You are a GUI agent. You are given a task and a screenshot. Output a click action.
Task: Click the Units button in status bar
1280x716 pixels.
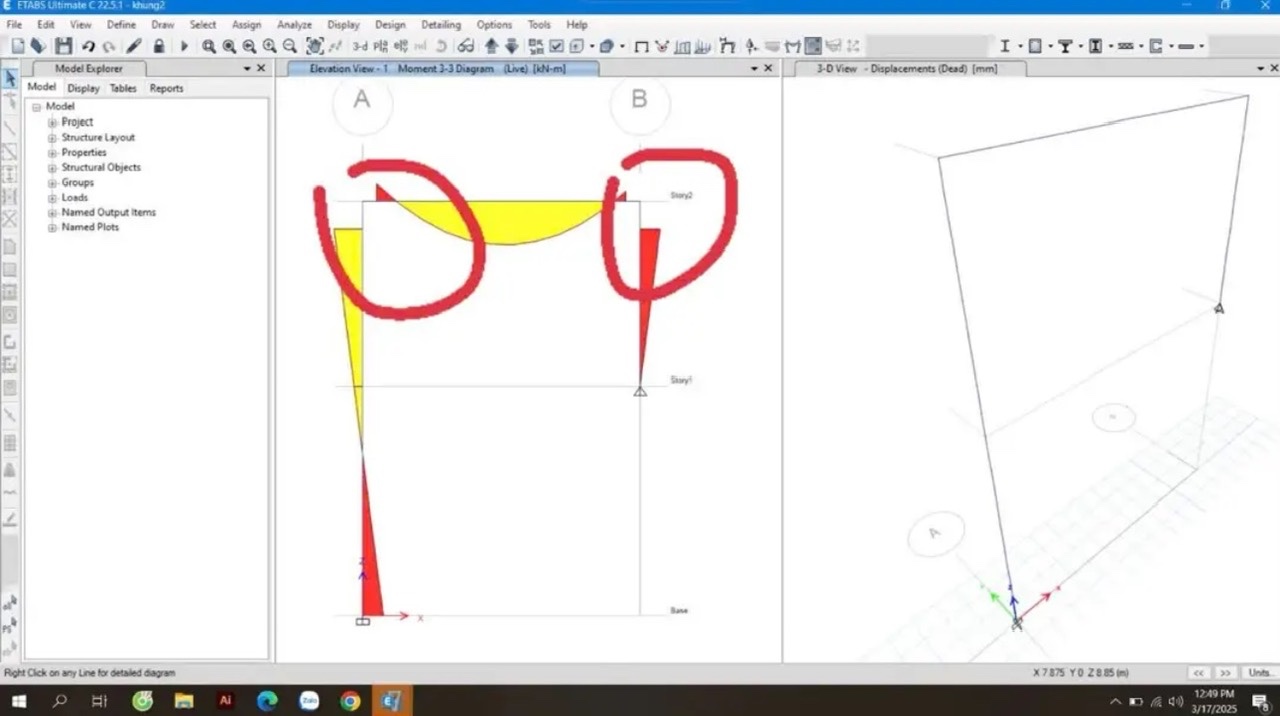1259,673
